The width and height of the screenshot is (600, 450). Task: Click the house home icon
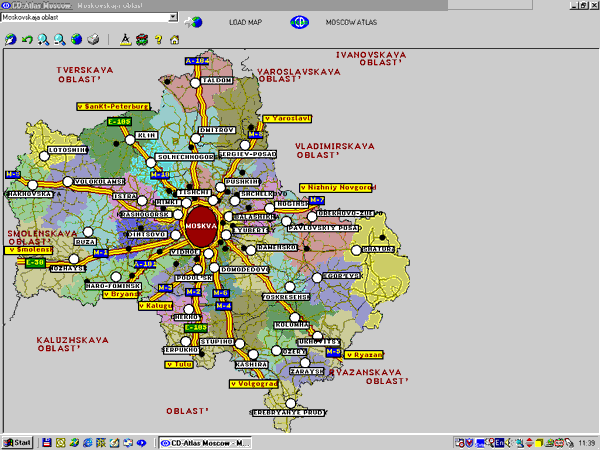174,40
